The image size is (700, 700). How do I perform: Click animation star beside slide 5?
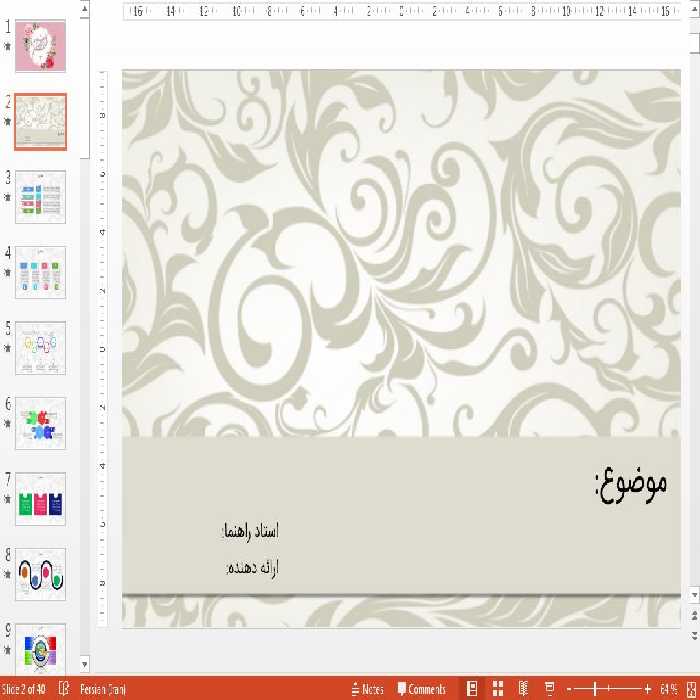pyautogui.click(x=7, y=348)
